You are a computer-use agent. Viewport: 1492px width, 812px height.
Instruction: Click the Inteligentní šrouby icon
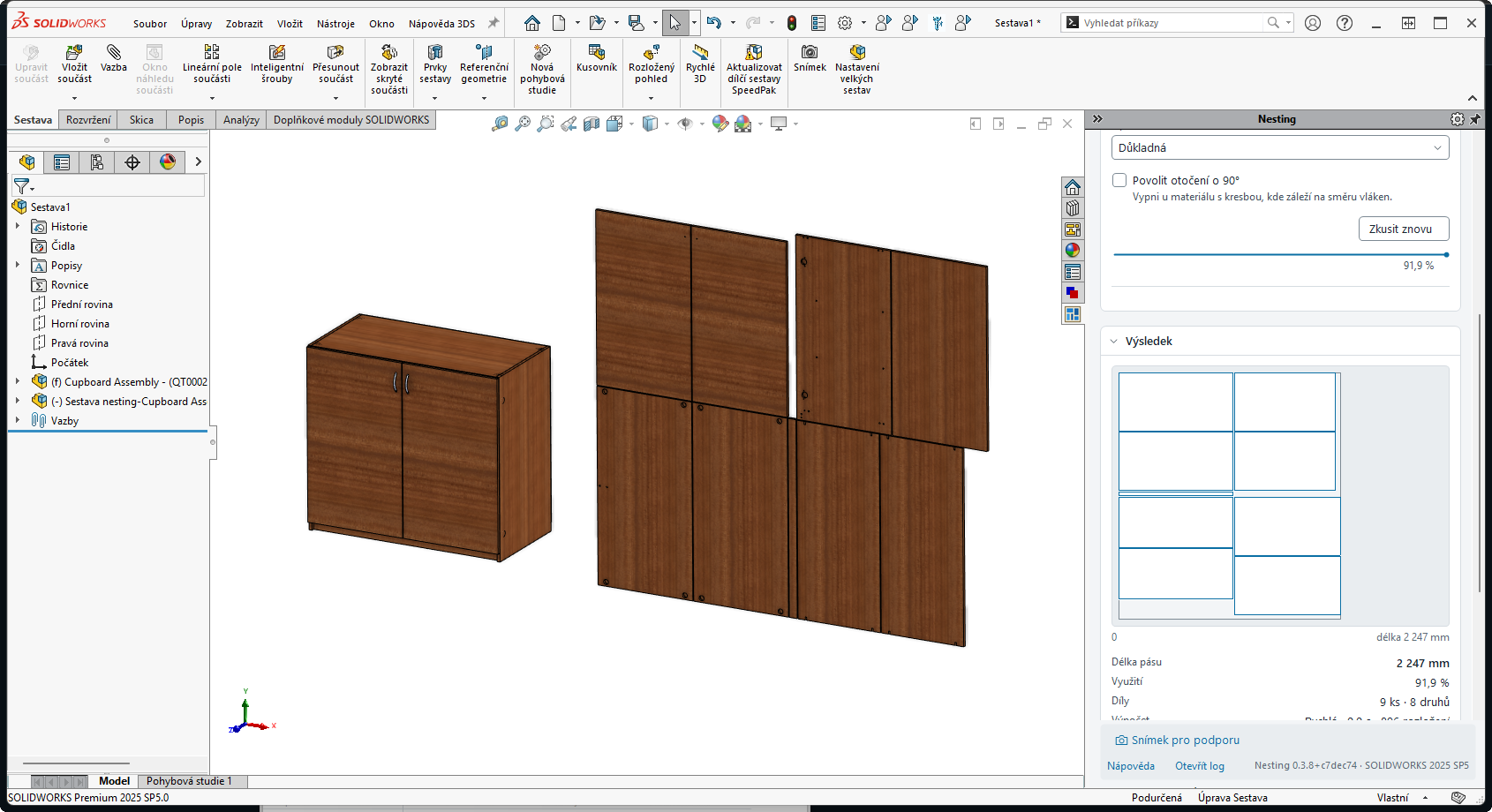pyautogui.click(x=277, y=52)
